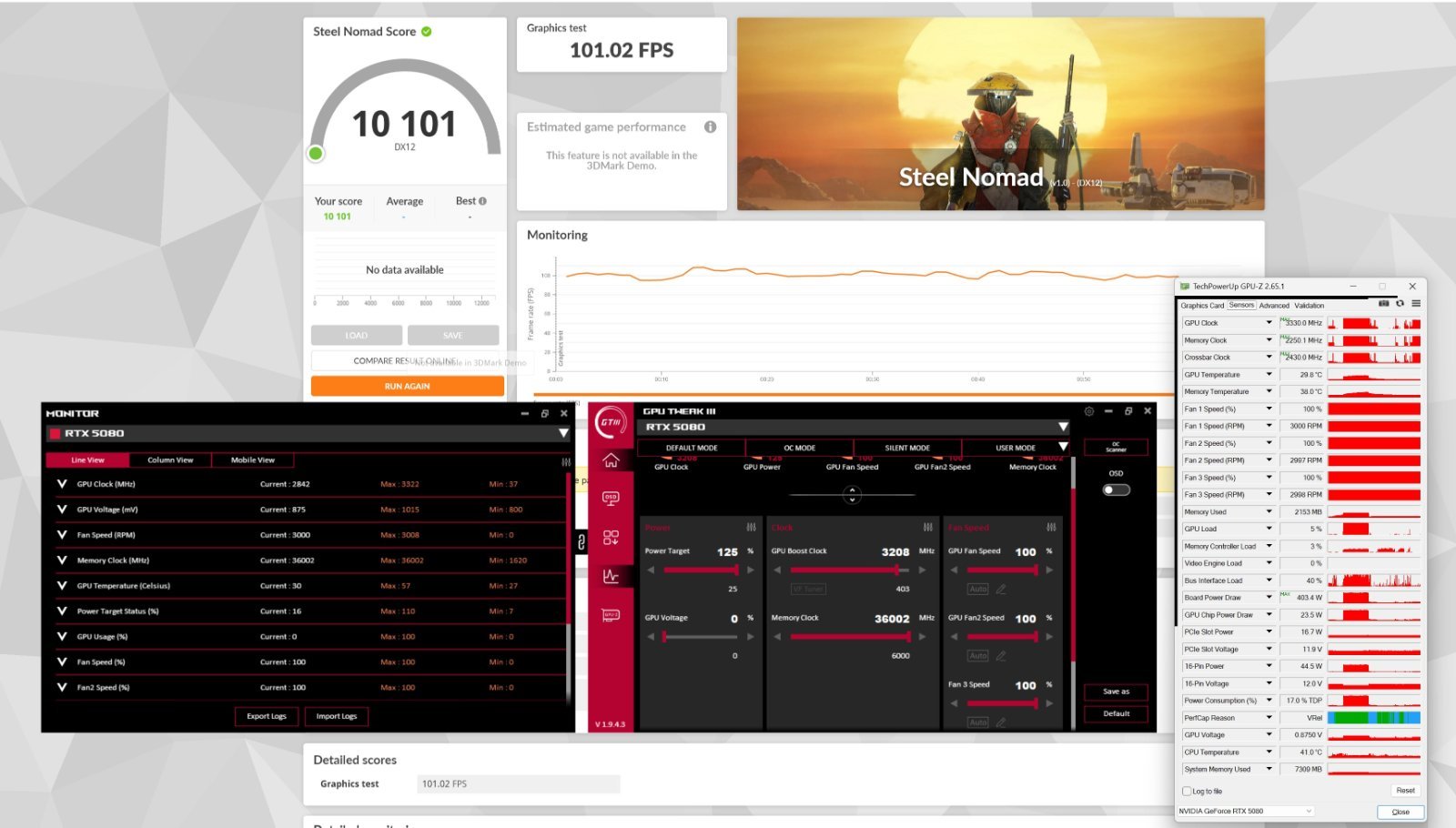Open GPU-Z icon in GPU Tweak sidebar
Screen dimensions: 1456x828
pos(611,615)
